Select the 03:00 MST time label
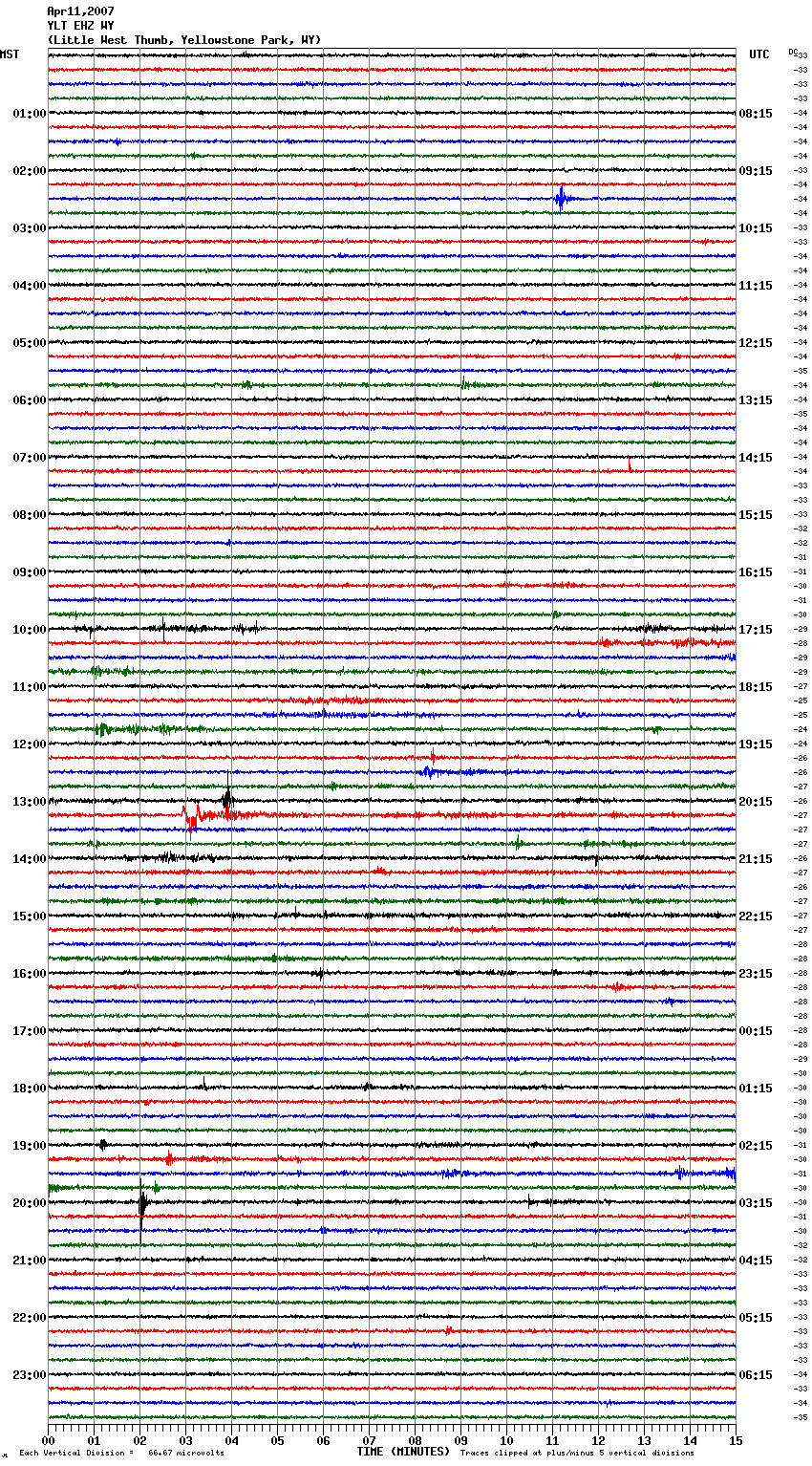The width and height of the screenshot is (812, 1466). [x=29, y=228]
